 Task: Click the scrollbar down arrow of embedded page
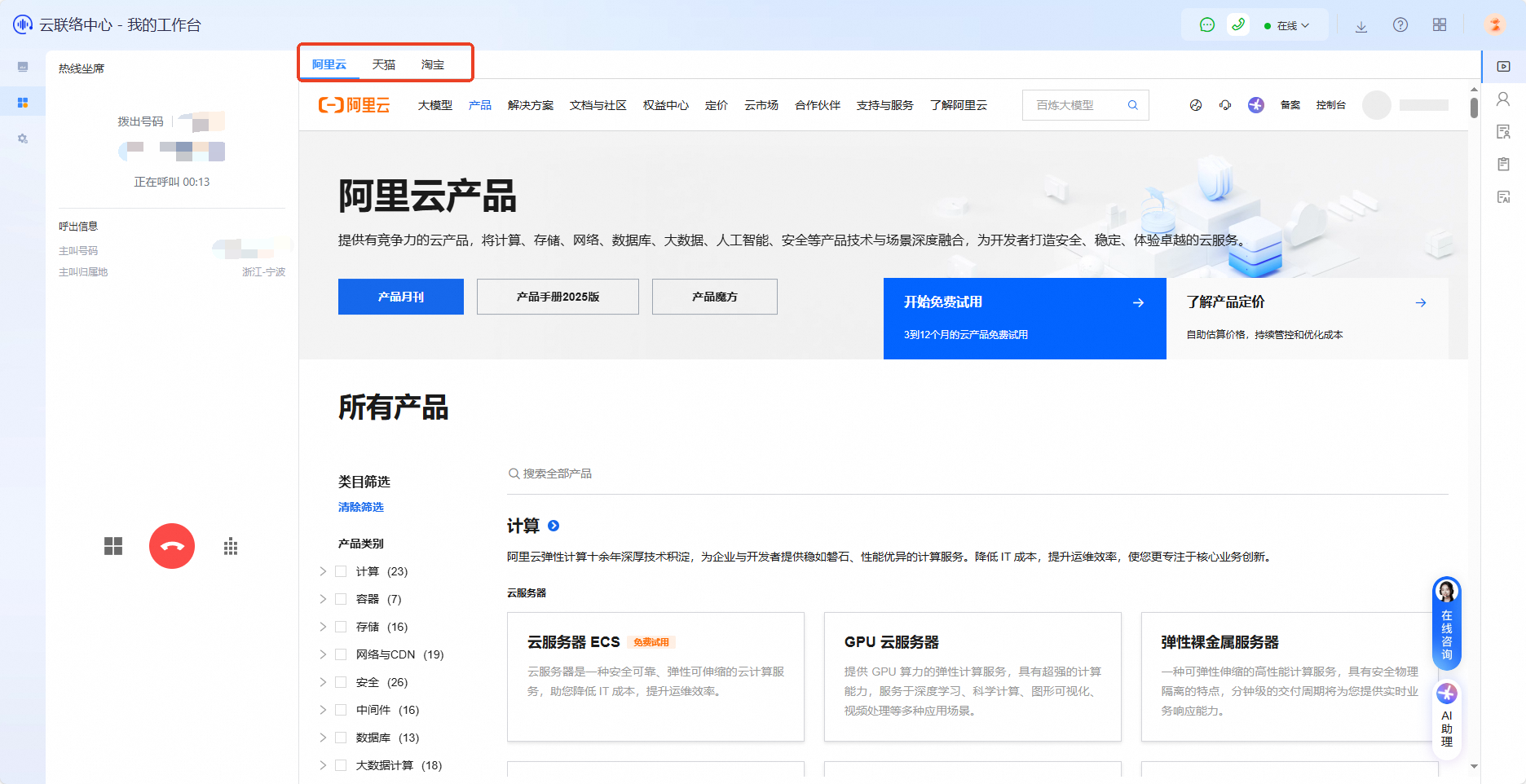[1474, 767]
